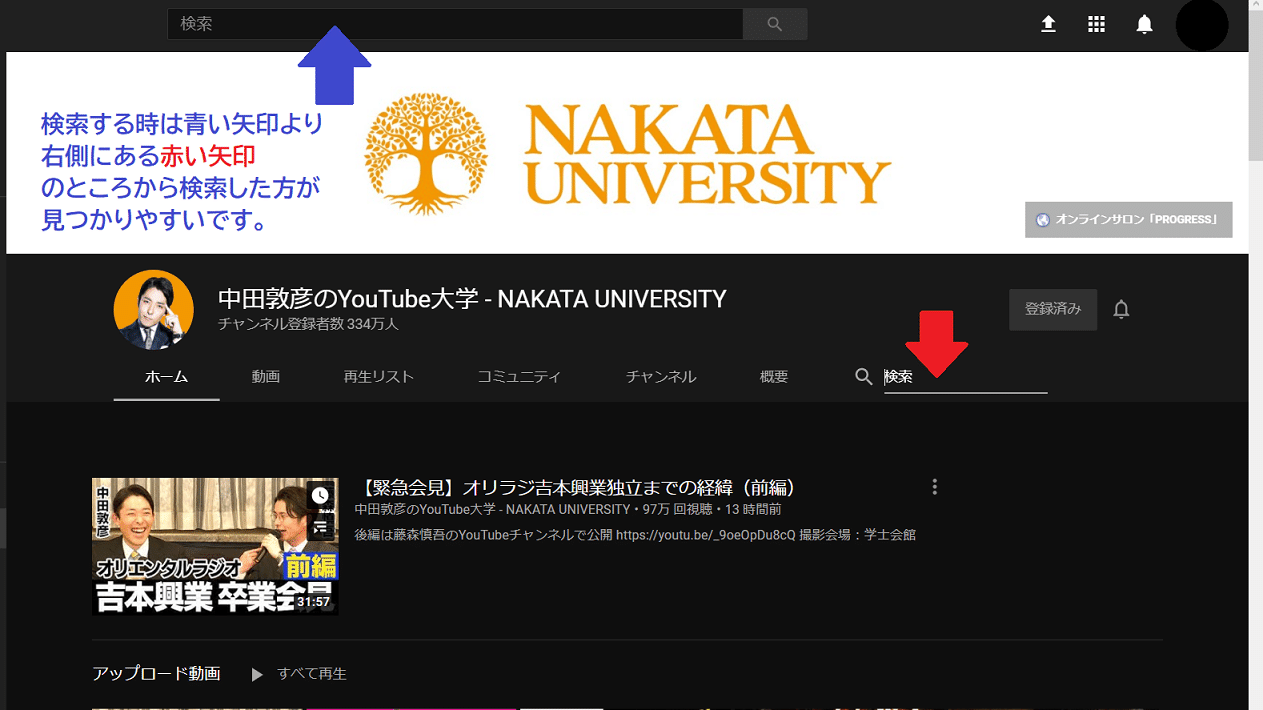Click the 97万 回視聴・13 時間前 metadata
Viewport: 1263px width, 710px height.
coord(712,510)
